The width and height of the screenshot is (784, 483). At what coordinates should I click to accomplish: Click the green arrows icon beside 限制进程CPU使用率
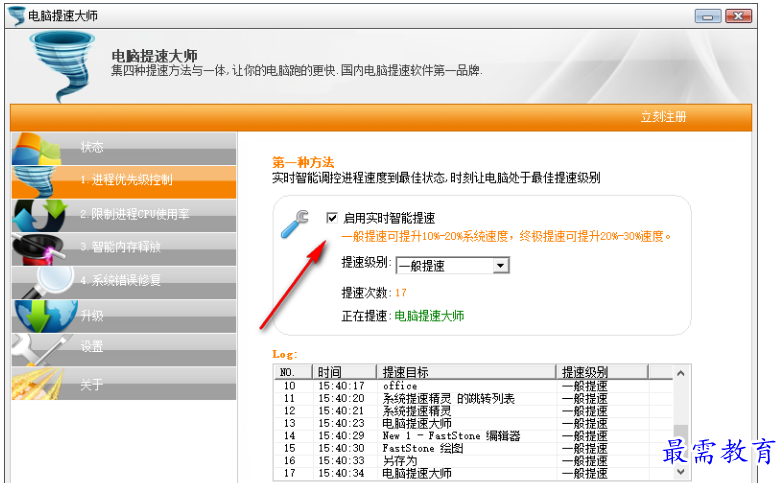point(40,216)
